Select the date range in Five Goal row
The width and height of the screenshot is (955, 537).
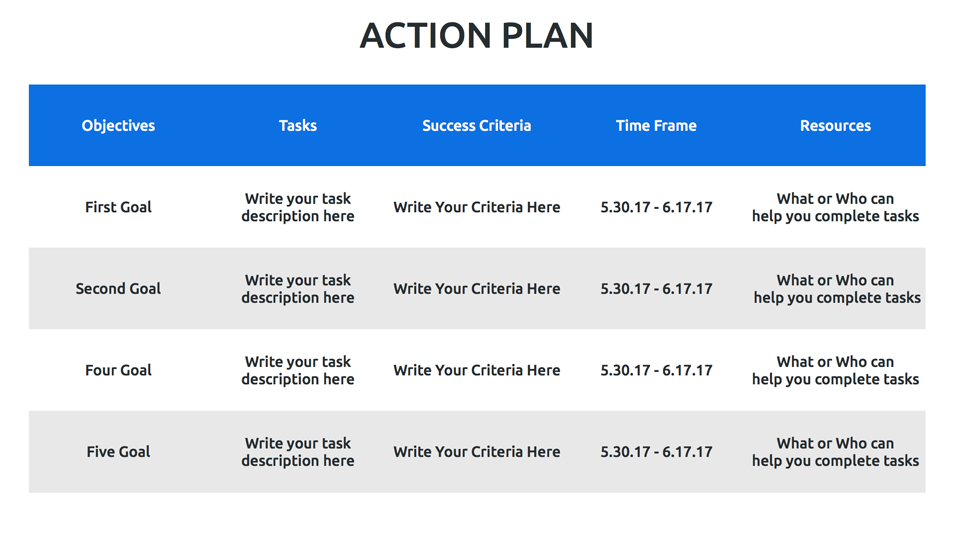656,452
